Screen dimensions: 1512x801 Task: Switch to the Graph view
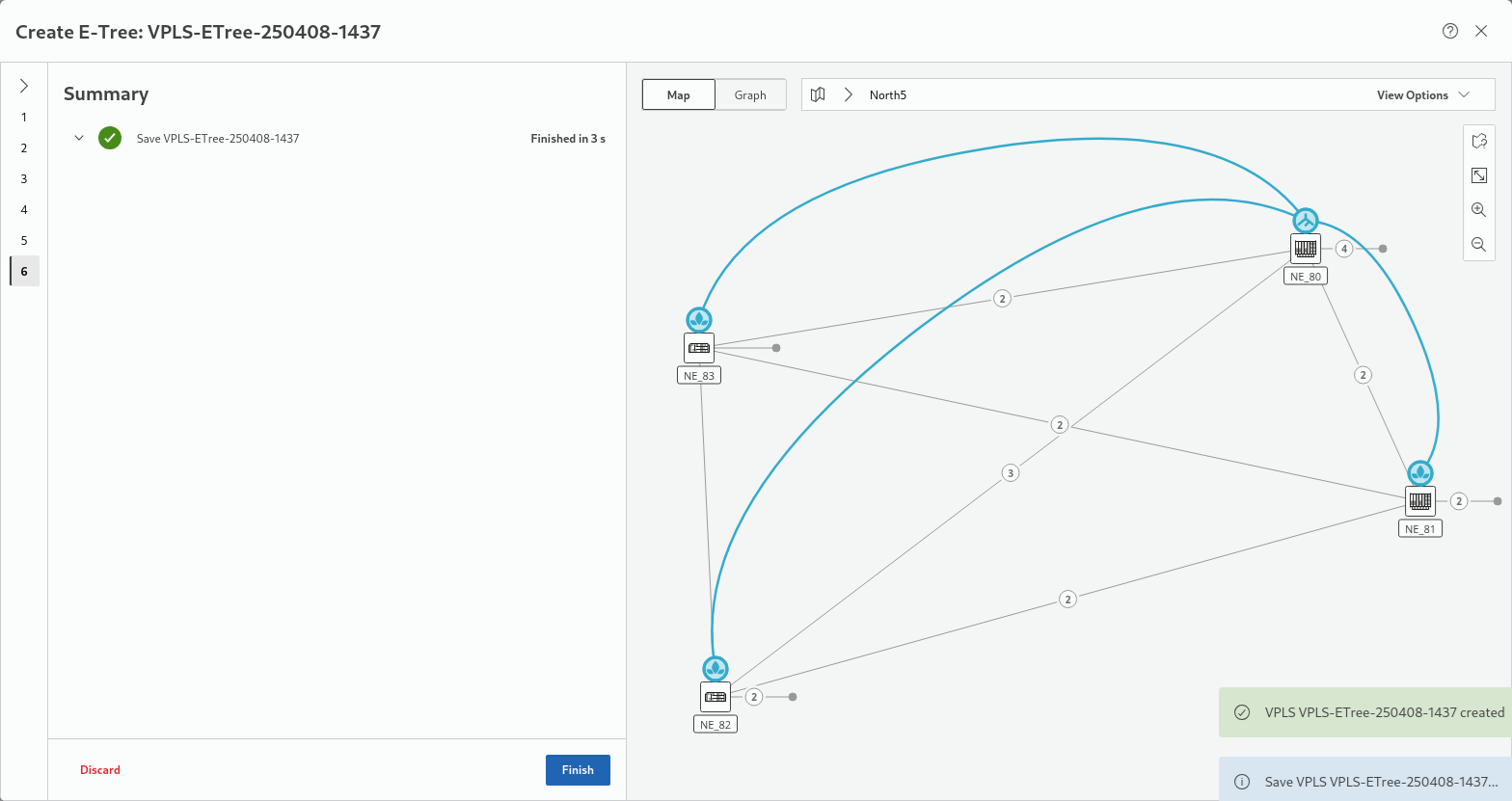pos(750,94)
